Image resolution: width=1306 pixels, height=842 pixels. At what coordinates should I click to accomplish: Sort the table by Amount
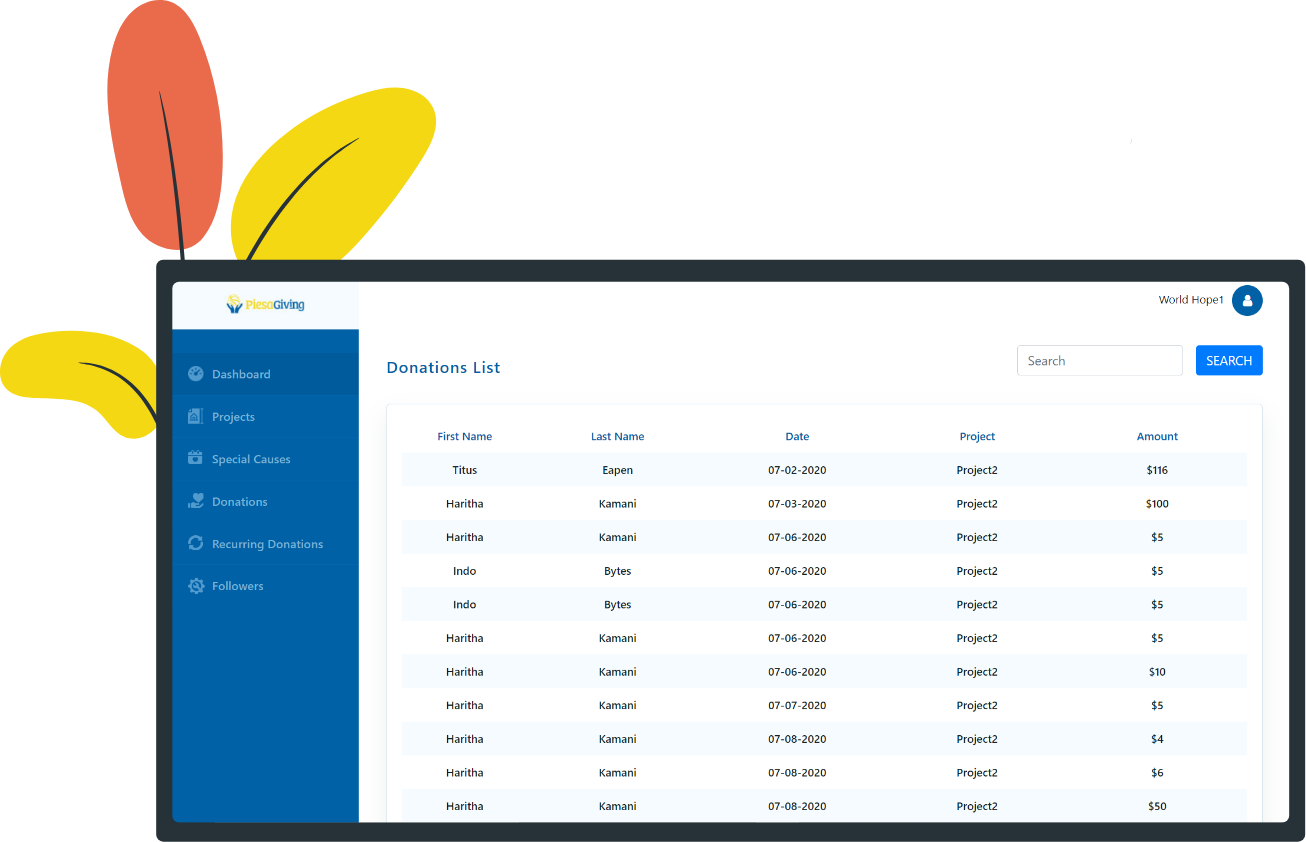[1157, 436]
